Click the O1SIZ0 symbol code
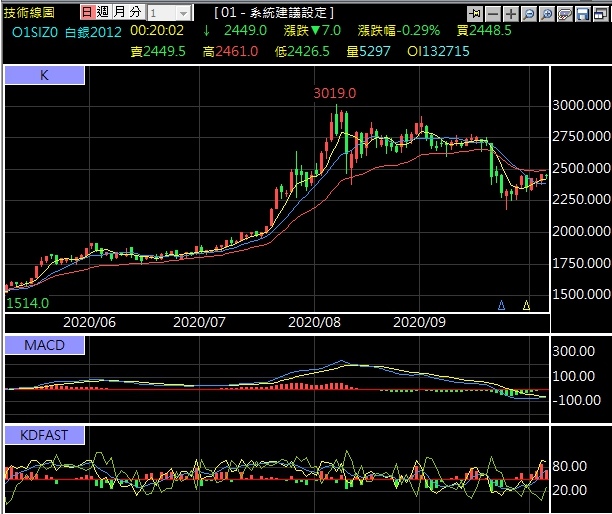Screen dimensions: 612x514 [x=35, y=32]
